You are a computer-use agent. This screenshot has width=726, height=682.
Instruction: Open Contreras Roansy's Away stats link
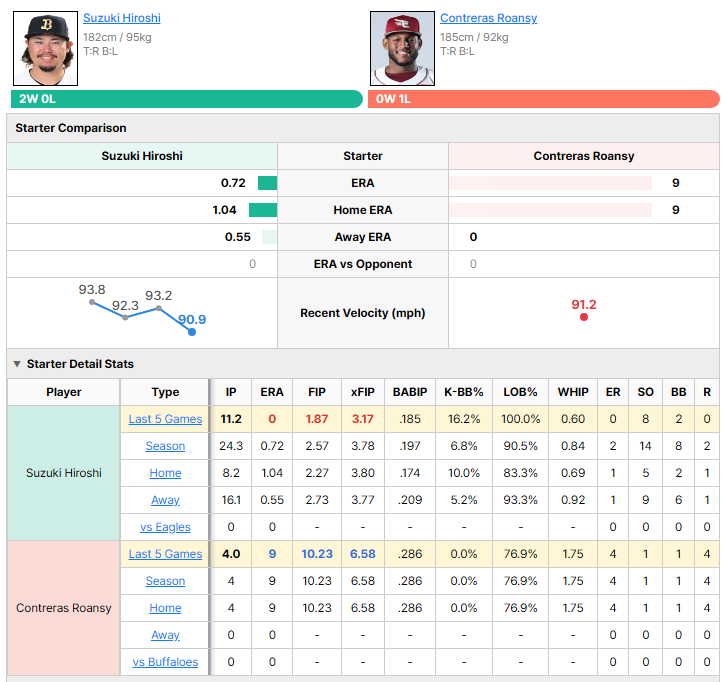[x=165, y=635]
